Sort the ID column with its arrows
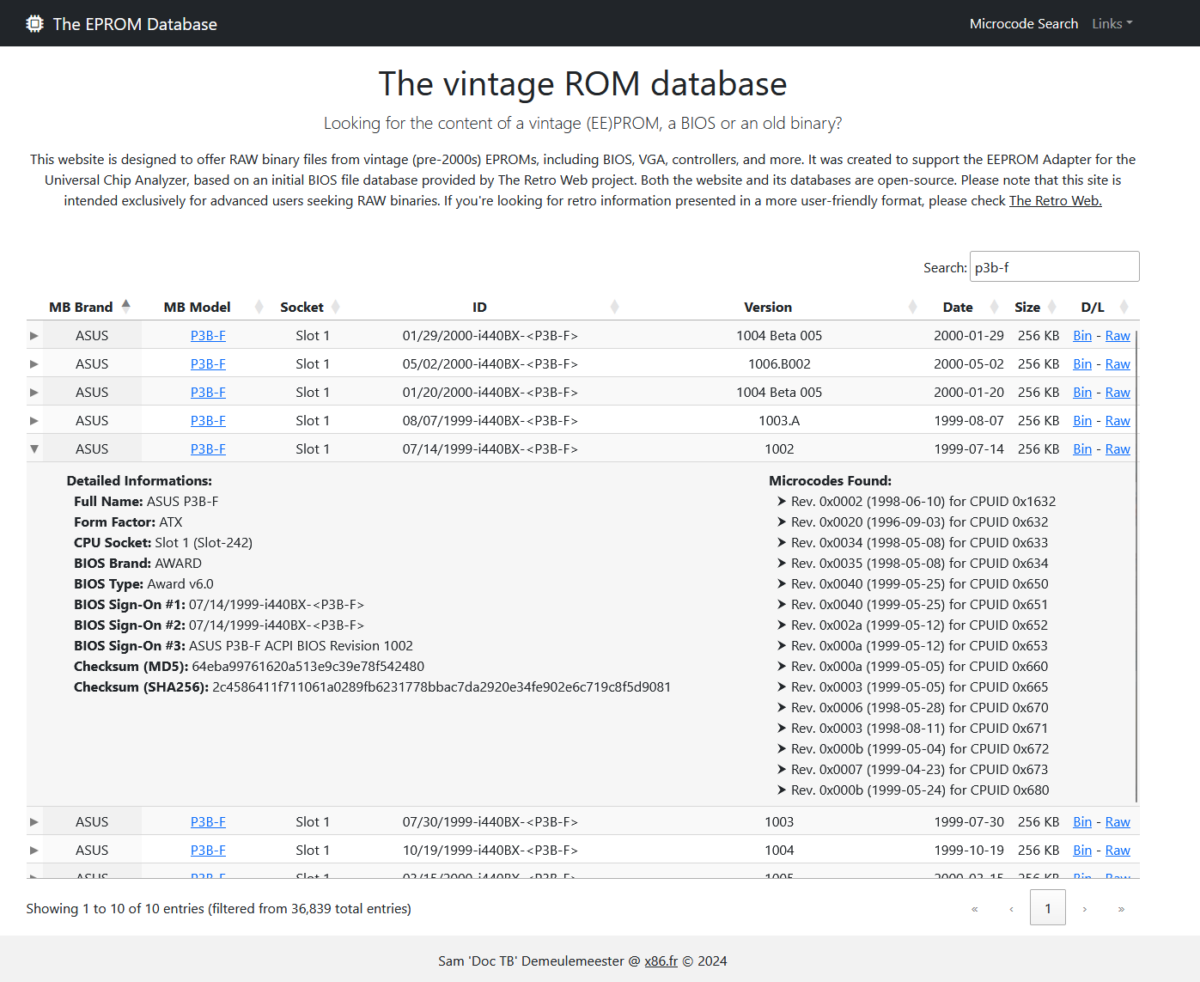The height and width of the screenshot is (982, 1200). 614,307
